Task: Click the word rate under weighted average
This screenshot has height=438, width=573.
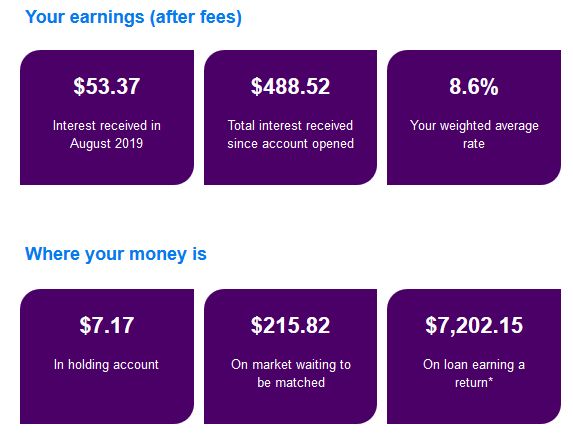Action: [474, 144]
